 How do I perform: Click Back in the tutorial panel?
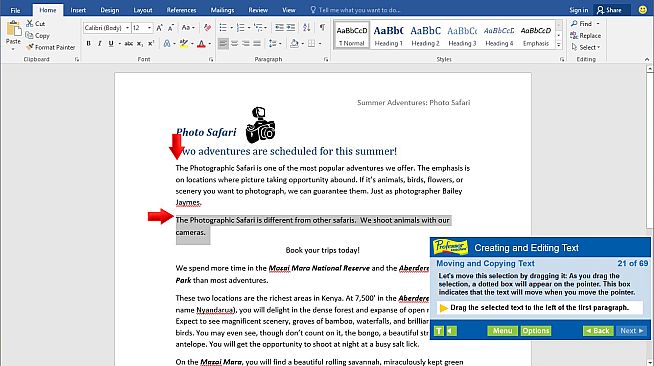(598, 331)
